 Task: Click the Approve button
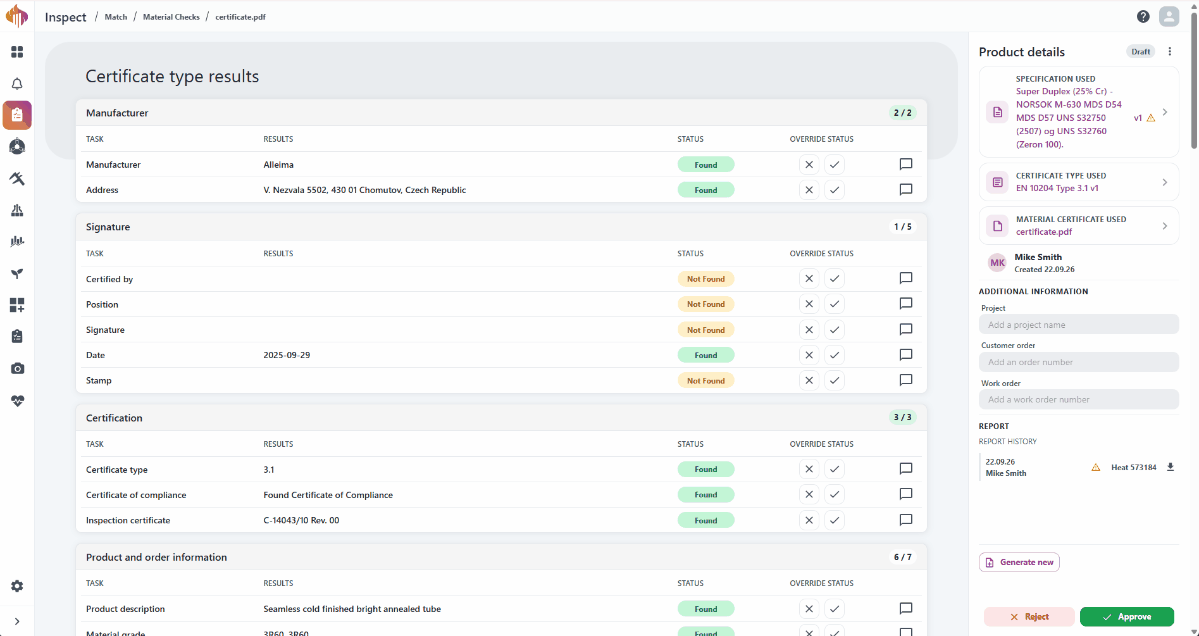pos(1126,617)
